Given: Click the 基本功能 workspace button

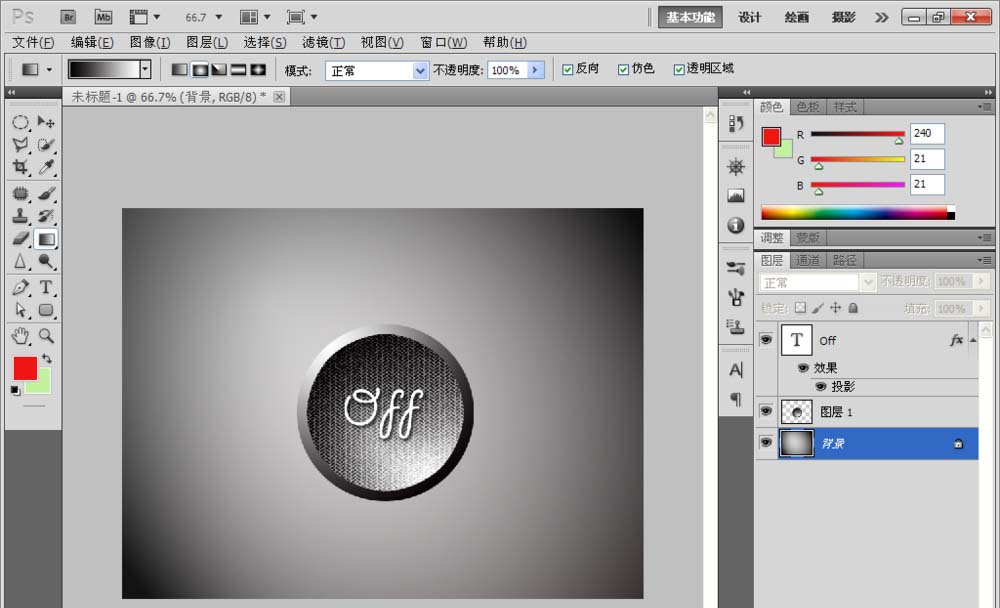Looking at the screenshot, I should pyautogui.click(x=692, y=17).
